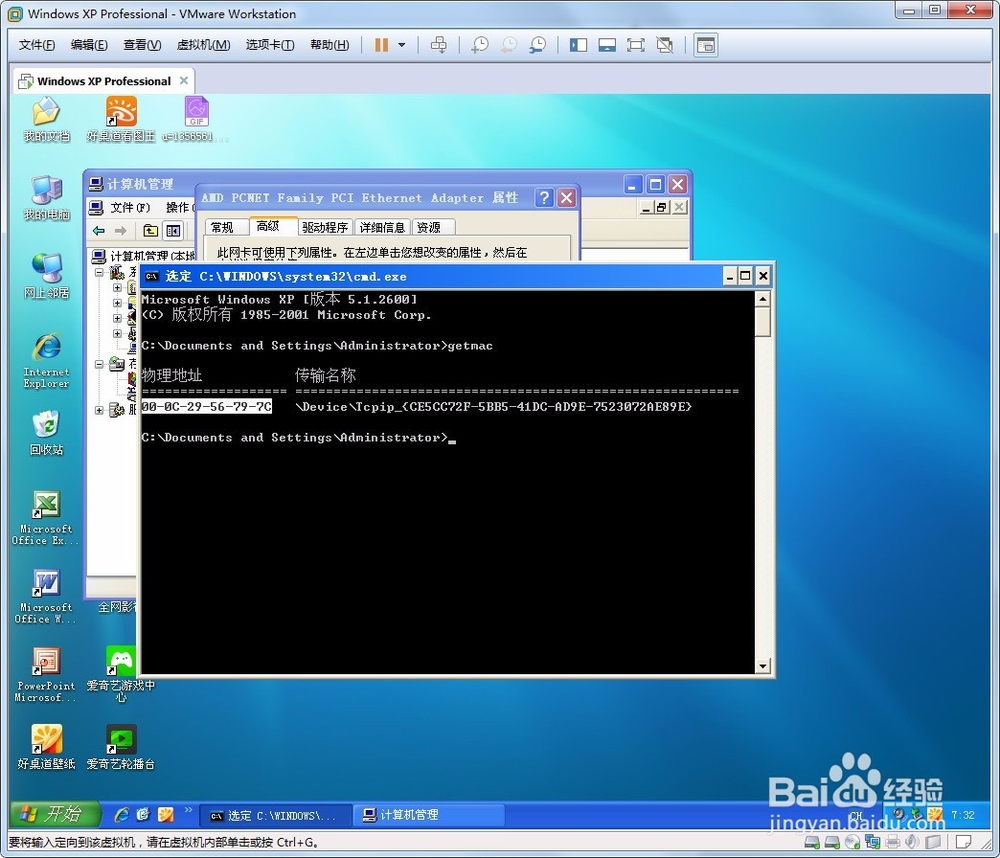The height and width of the screenshot is (858, 1000).
Task: Open the 虚拟机(M) menu in VMware
Action: point(203,45)
